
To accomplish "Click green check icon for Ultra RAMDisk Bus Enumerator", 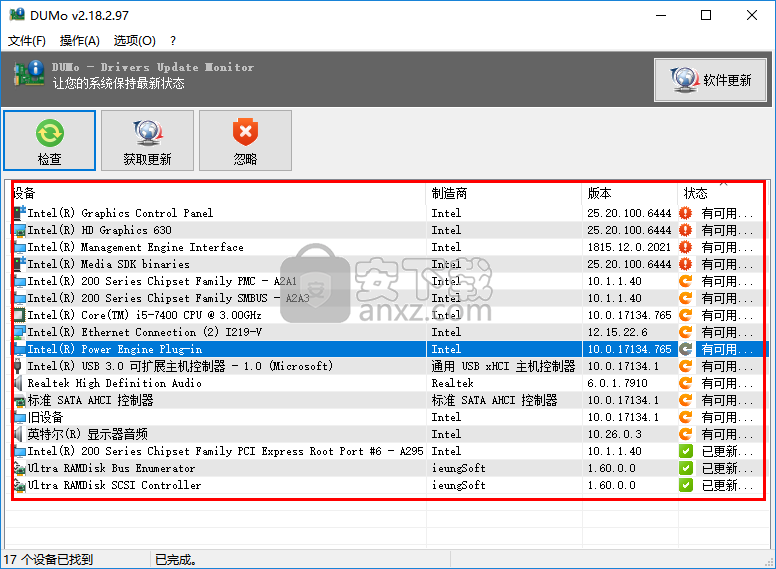I will point(685,468).
